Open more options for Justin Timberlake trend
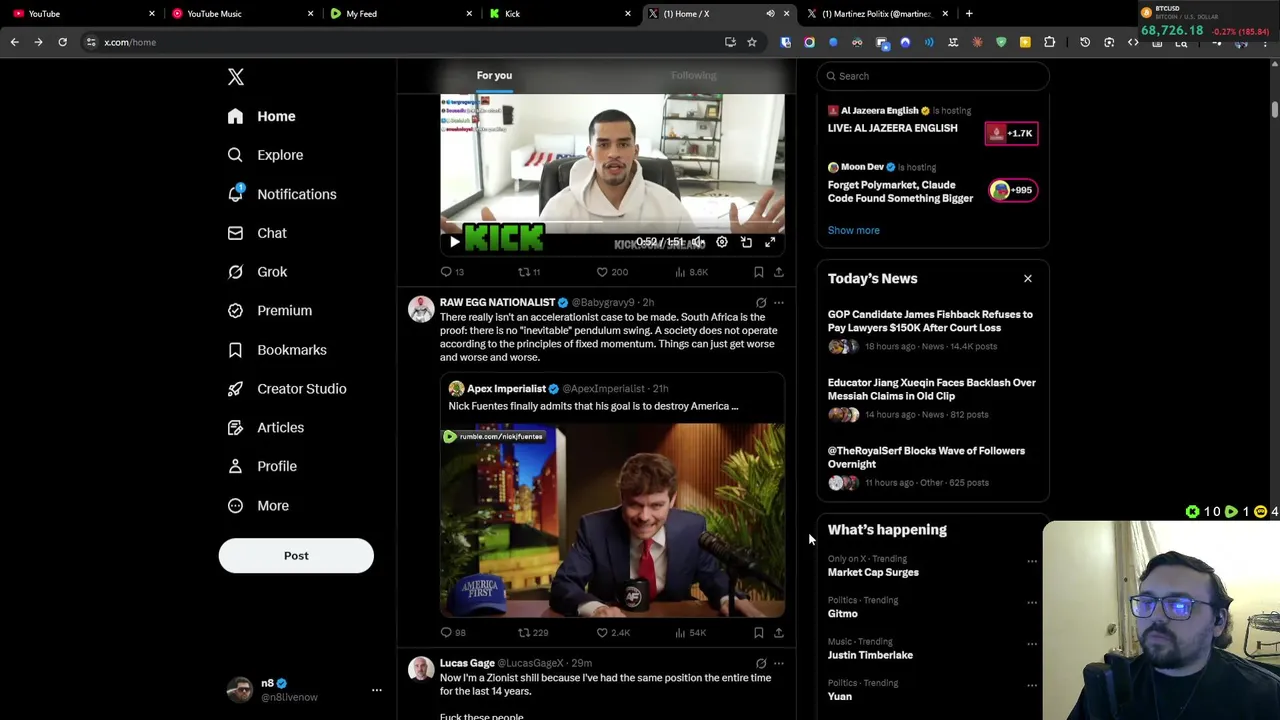1280x720 pixels. pos(1032,644)
